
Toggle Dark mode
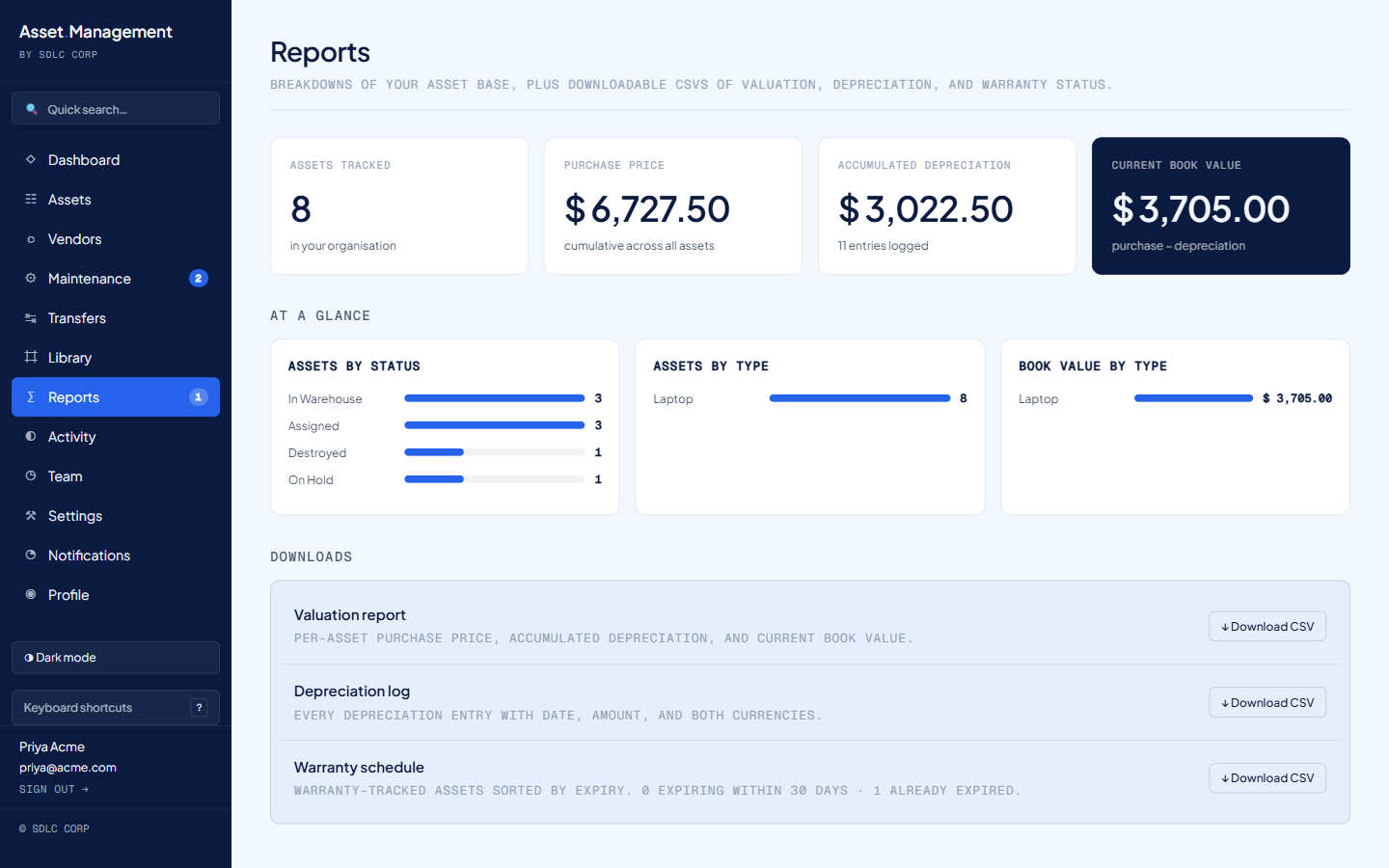tap(116, 658)
